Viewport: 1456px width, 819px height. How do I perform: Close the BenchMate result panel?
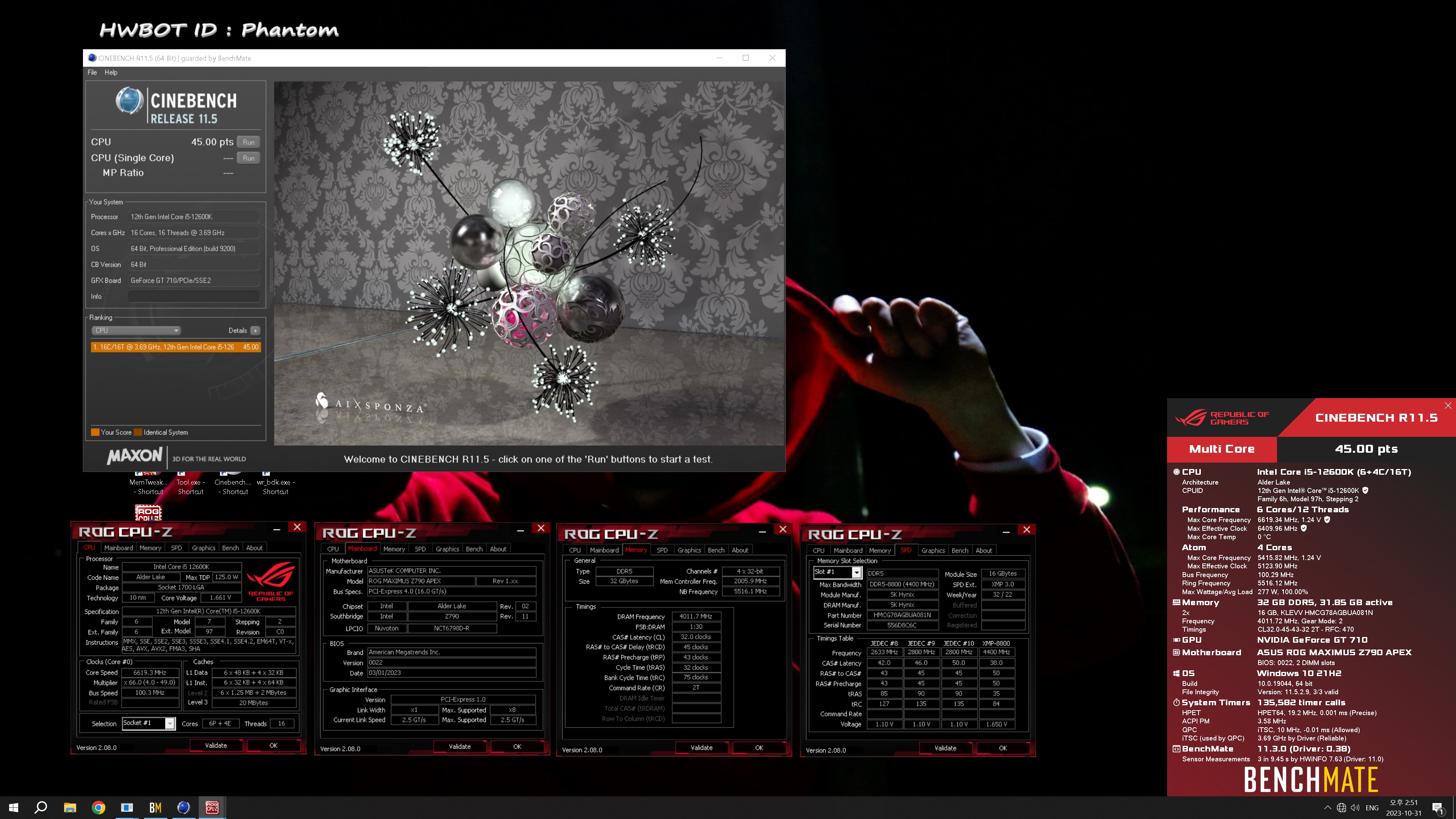coord(1448,405)
